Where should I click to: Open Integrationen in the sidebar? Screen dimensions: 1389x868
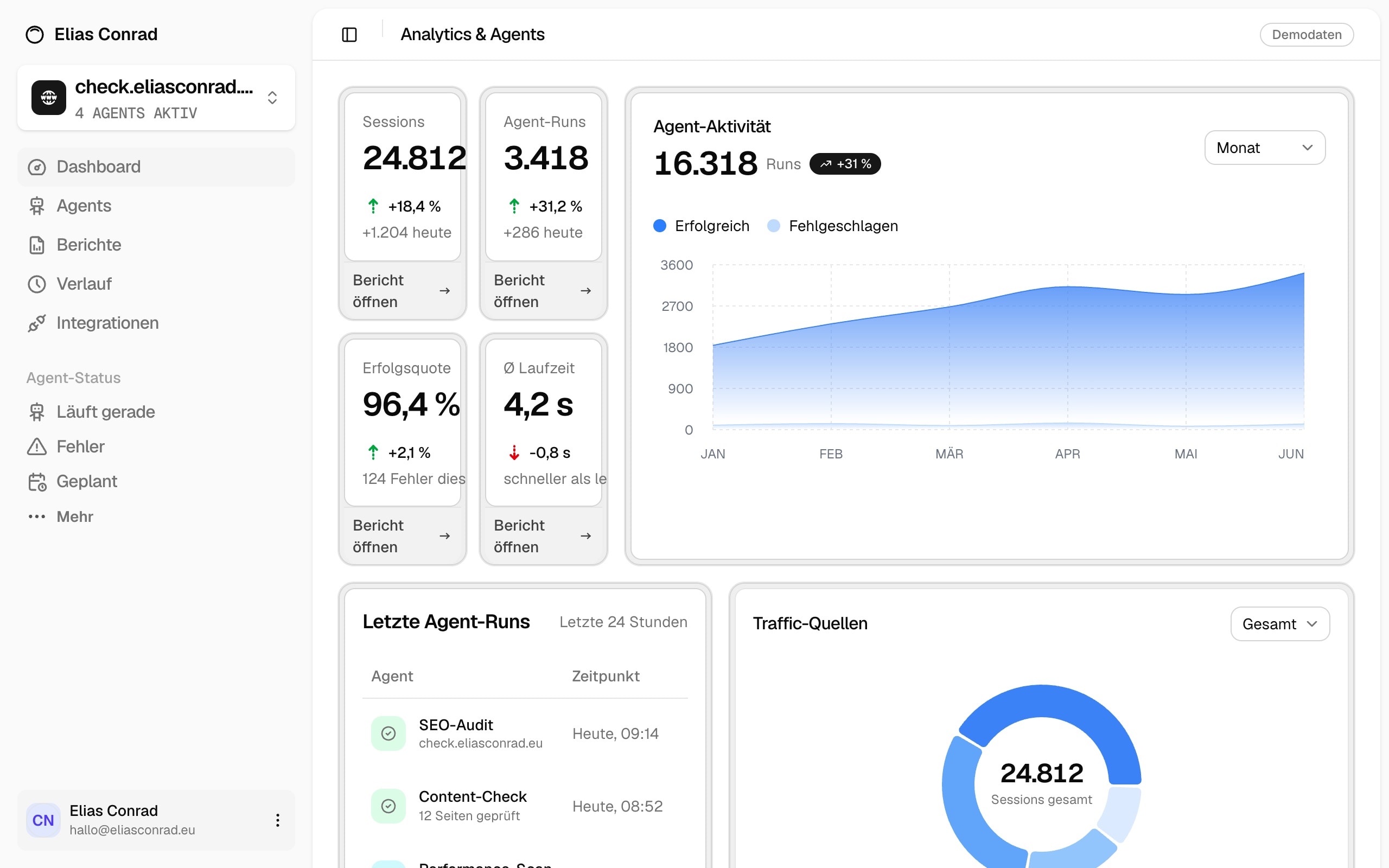[156, 323]
